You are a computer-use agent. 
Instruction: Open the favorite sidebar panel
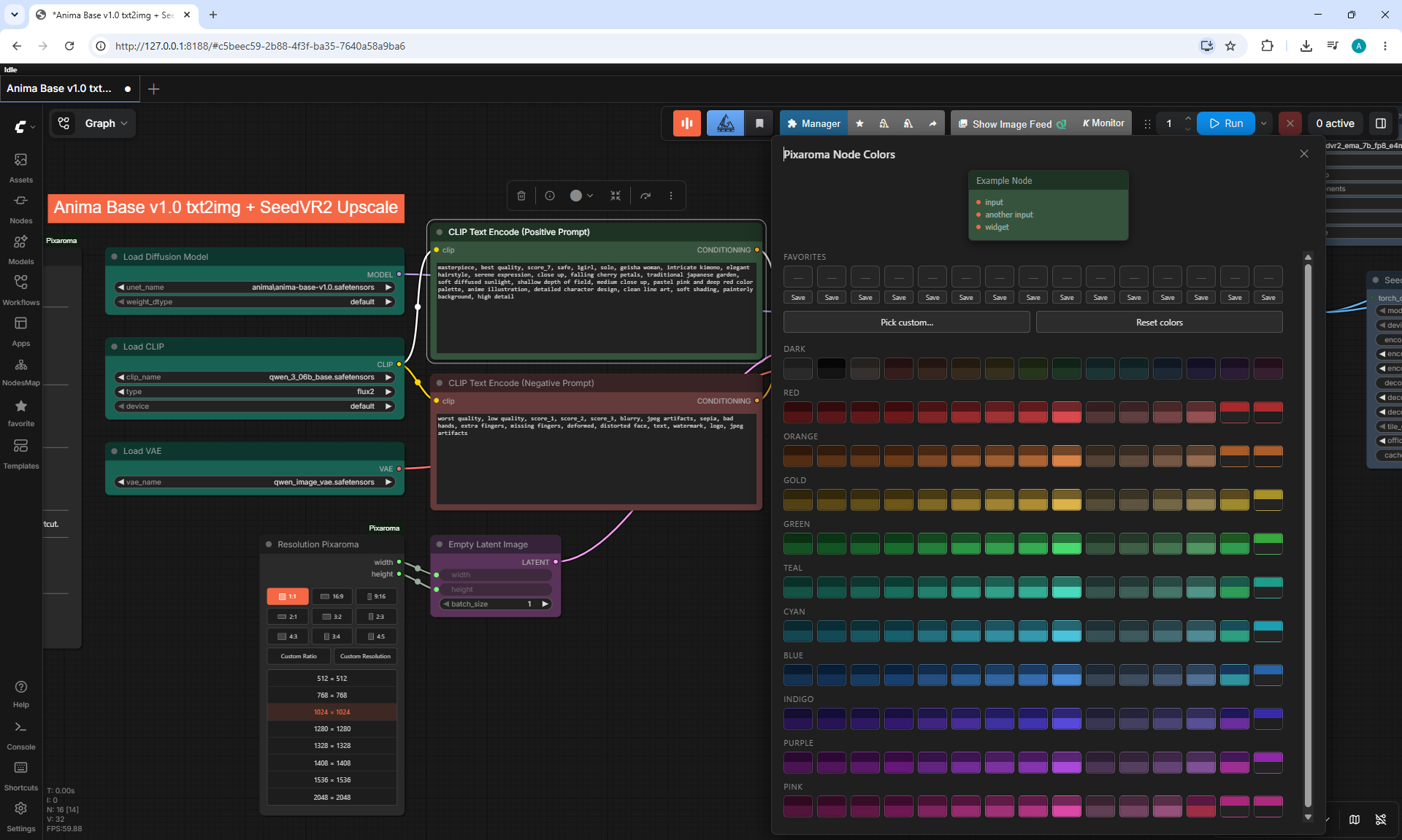(x=20, y=412)
